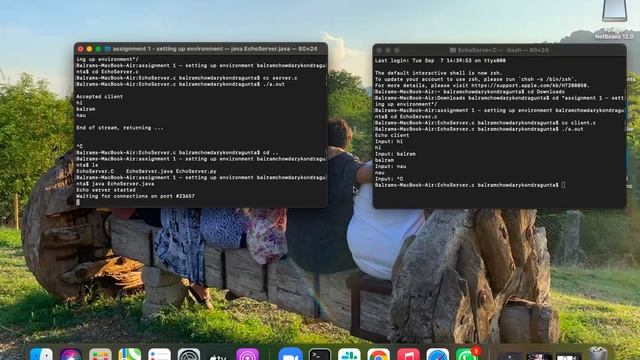Image resolution: width=640 pixels, height=360 pixels.
Task: Maximize the java EchoServer terminal window
Action: [98, 49]
